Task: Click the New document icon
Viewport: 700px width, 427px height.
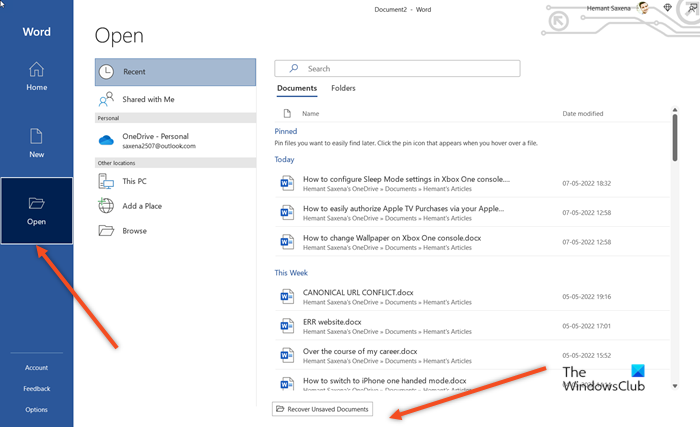Action: click(36, 137)
